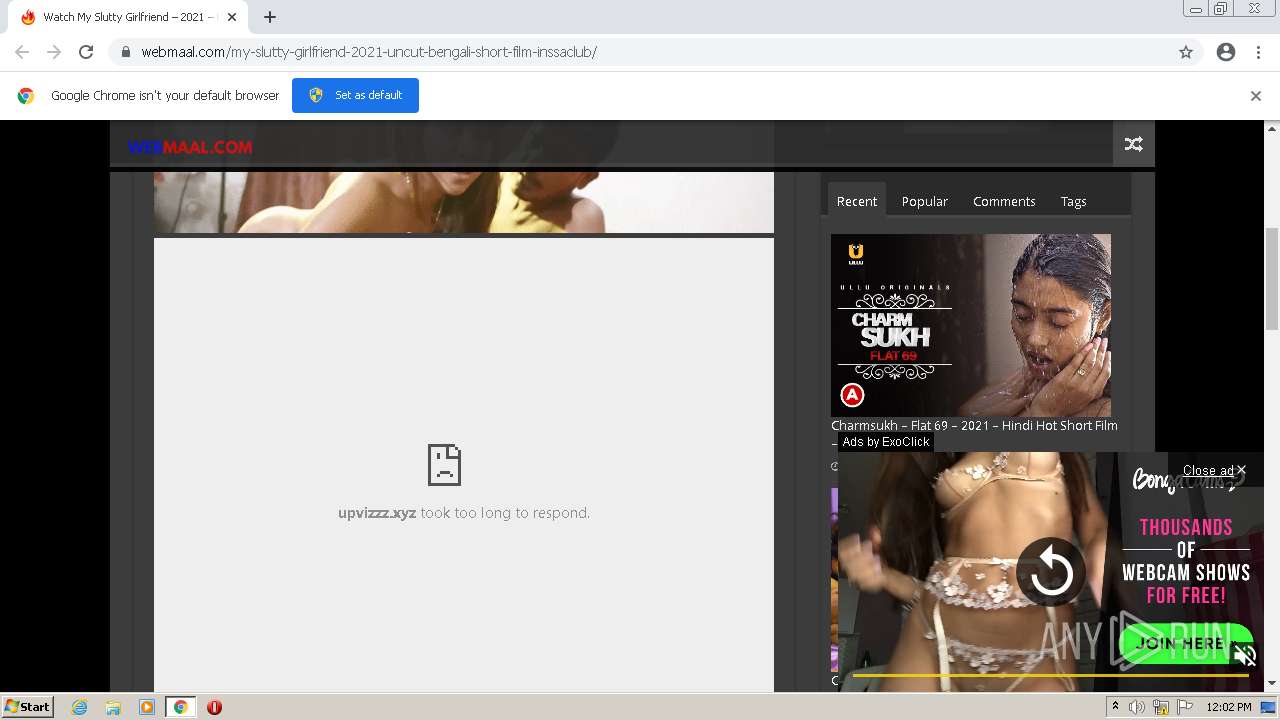1280x720 pixels.
Task: Minimize the Chrome window
Action: point(1196,9)
